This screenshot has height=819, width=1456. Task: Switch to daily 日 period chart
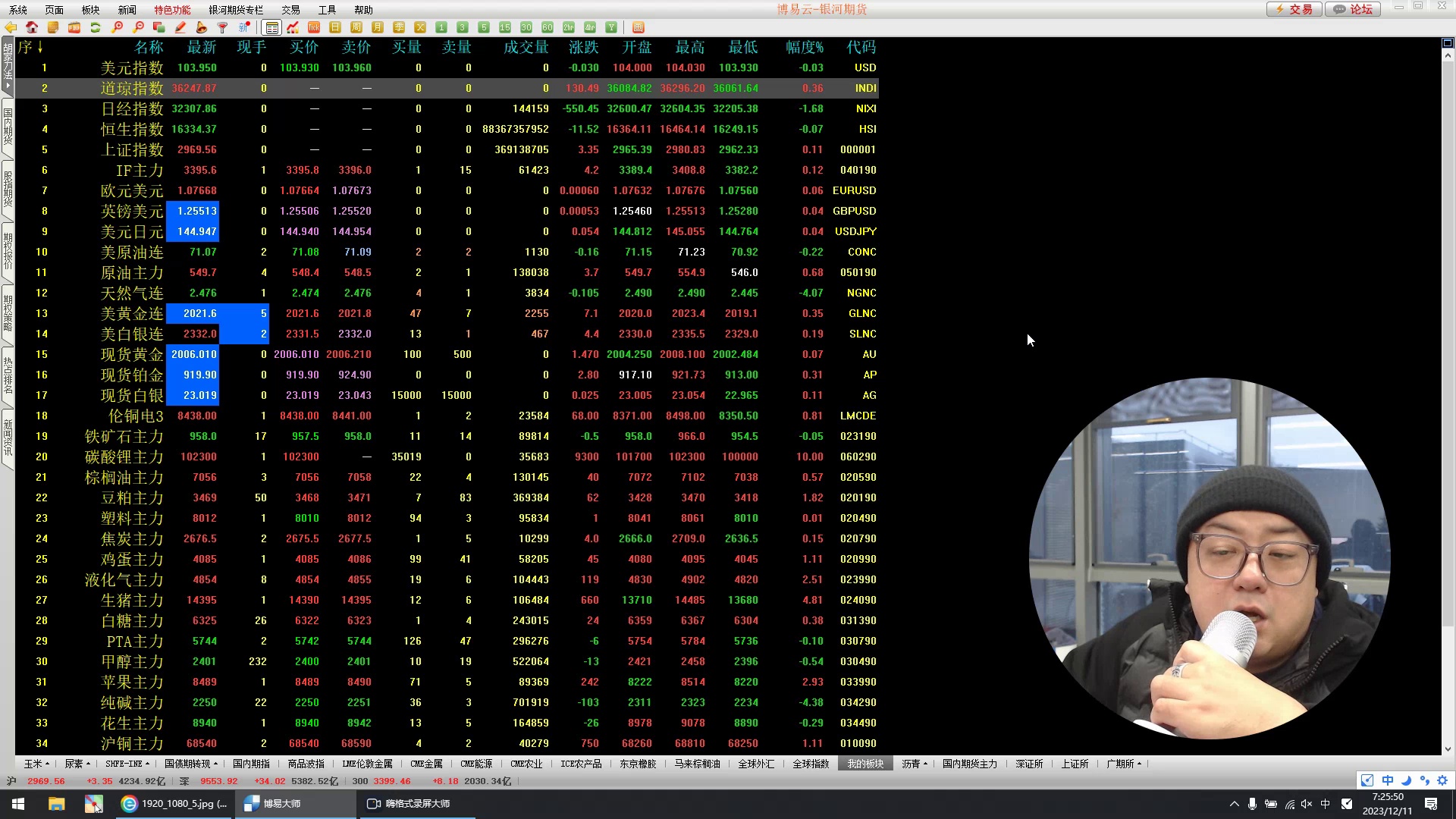[335, 27]
